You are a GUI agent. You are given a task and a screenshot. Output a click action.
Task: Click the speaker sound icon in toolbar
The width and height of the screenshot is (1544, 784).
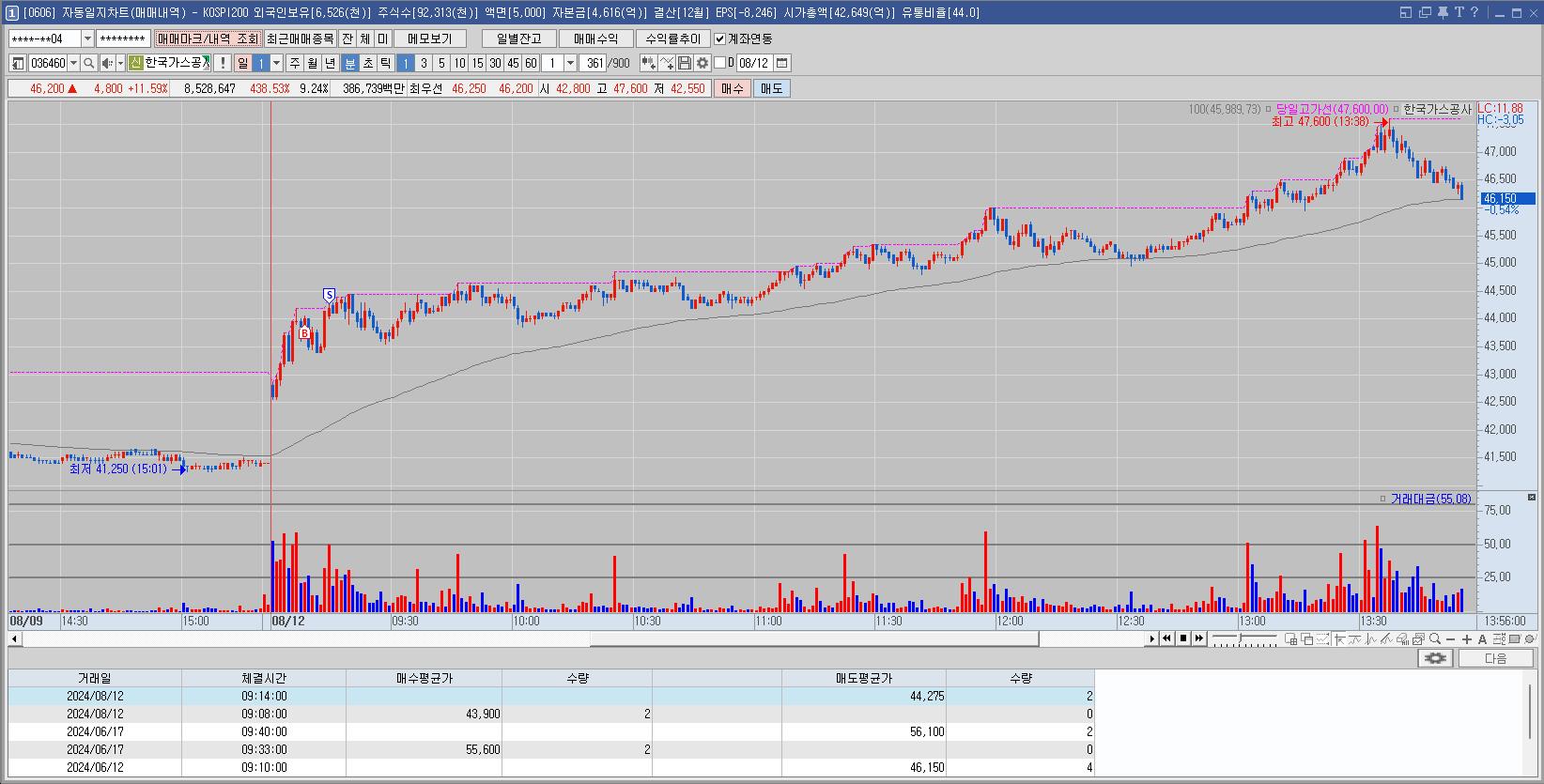107,63
